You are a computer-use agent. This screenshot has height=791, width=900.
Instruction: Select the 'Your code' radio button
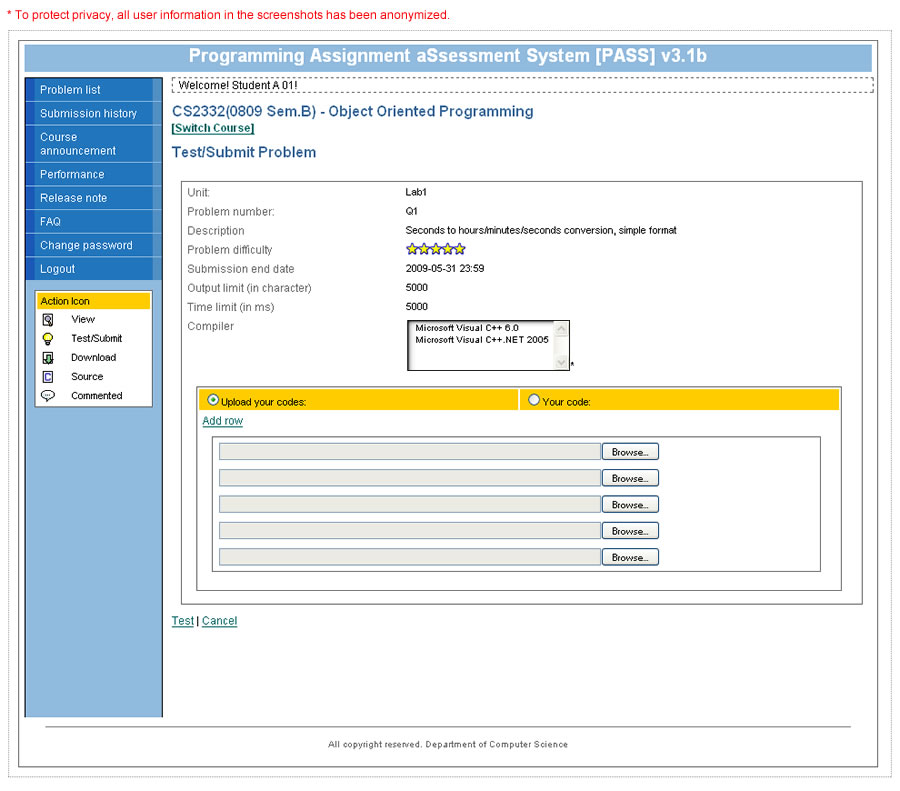click(533, 400)
